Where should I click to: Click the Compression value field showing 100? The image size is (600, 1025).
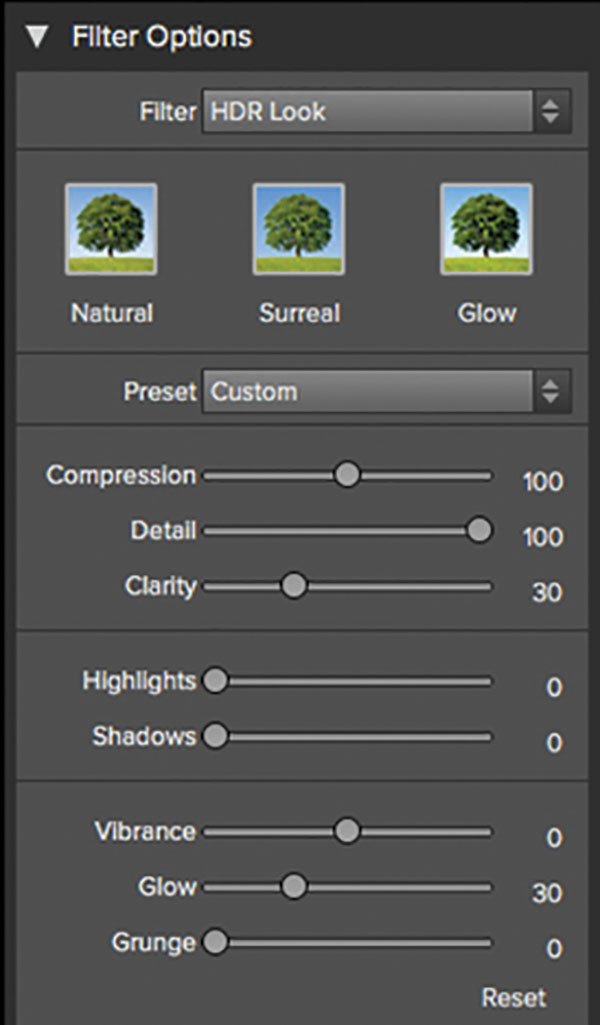(542, 482)
